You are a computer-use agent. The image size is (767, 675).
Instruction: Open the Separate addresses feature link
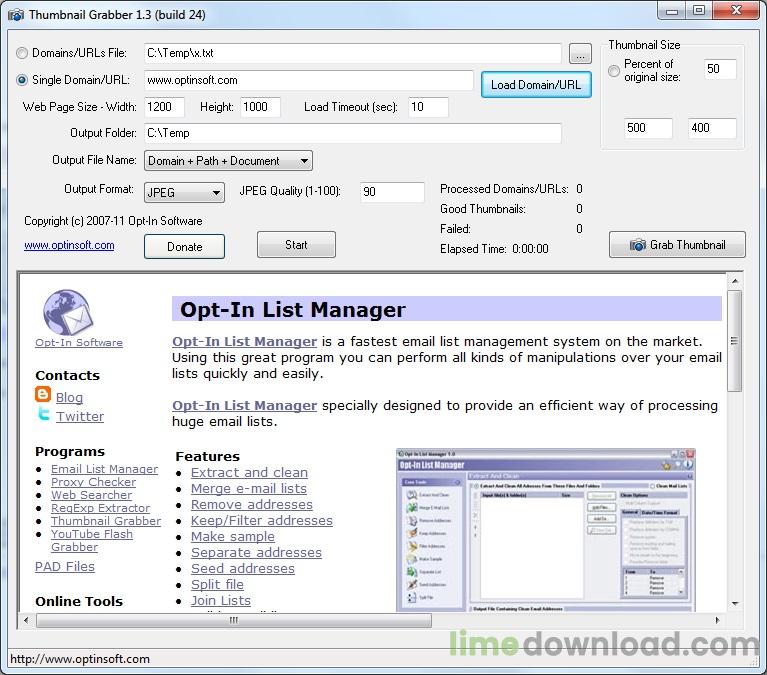256,552
